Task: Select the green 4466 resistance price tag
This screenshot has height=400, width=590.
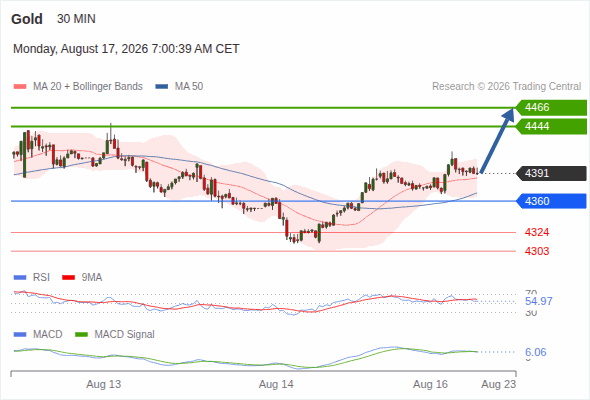Action: pyautogui.click(x=551, y=108)
